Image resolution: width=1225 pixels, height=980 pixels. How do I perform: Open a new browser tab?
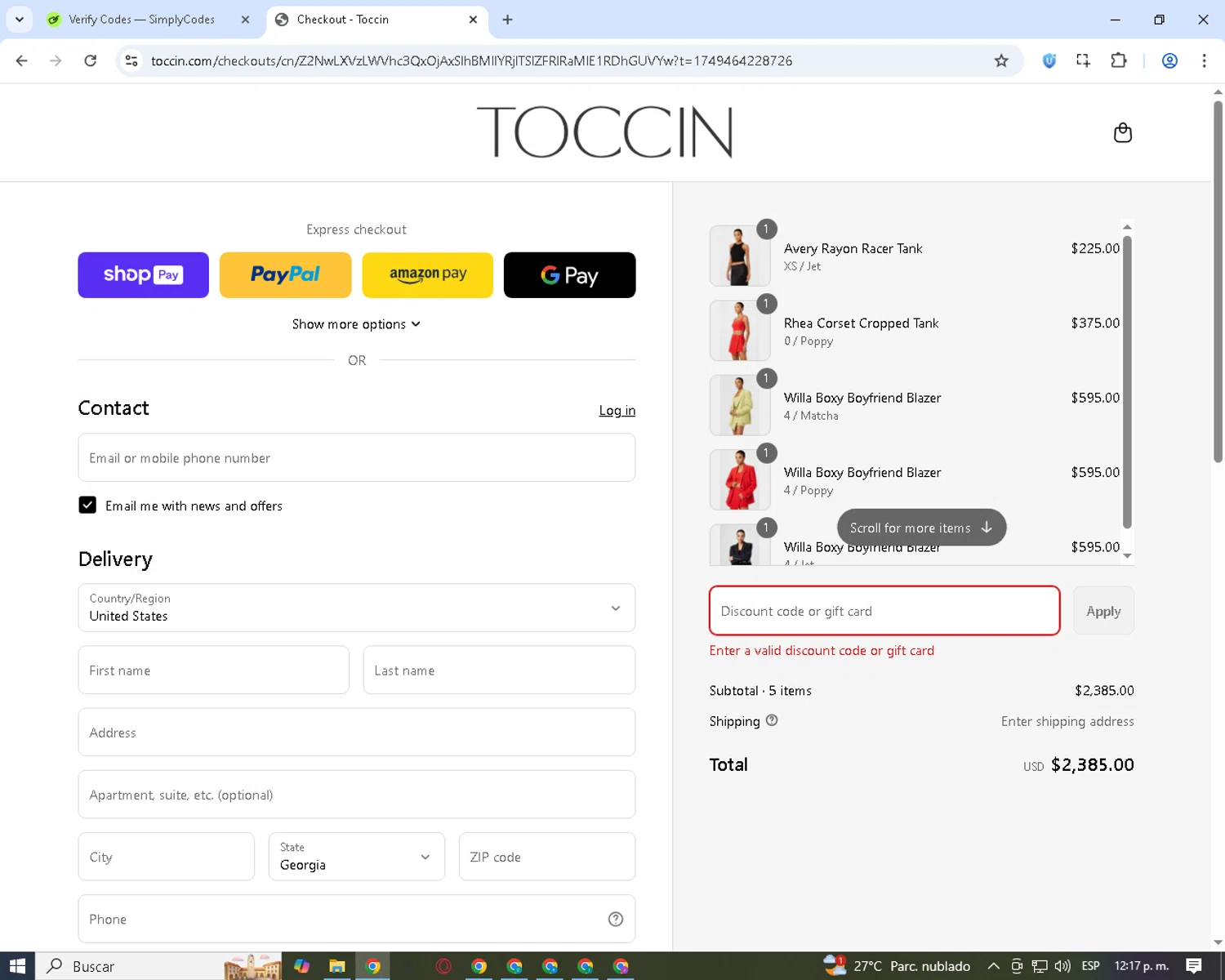(507, 20)
